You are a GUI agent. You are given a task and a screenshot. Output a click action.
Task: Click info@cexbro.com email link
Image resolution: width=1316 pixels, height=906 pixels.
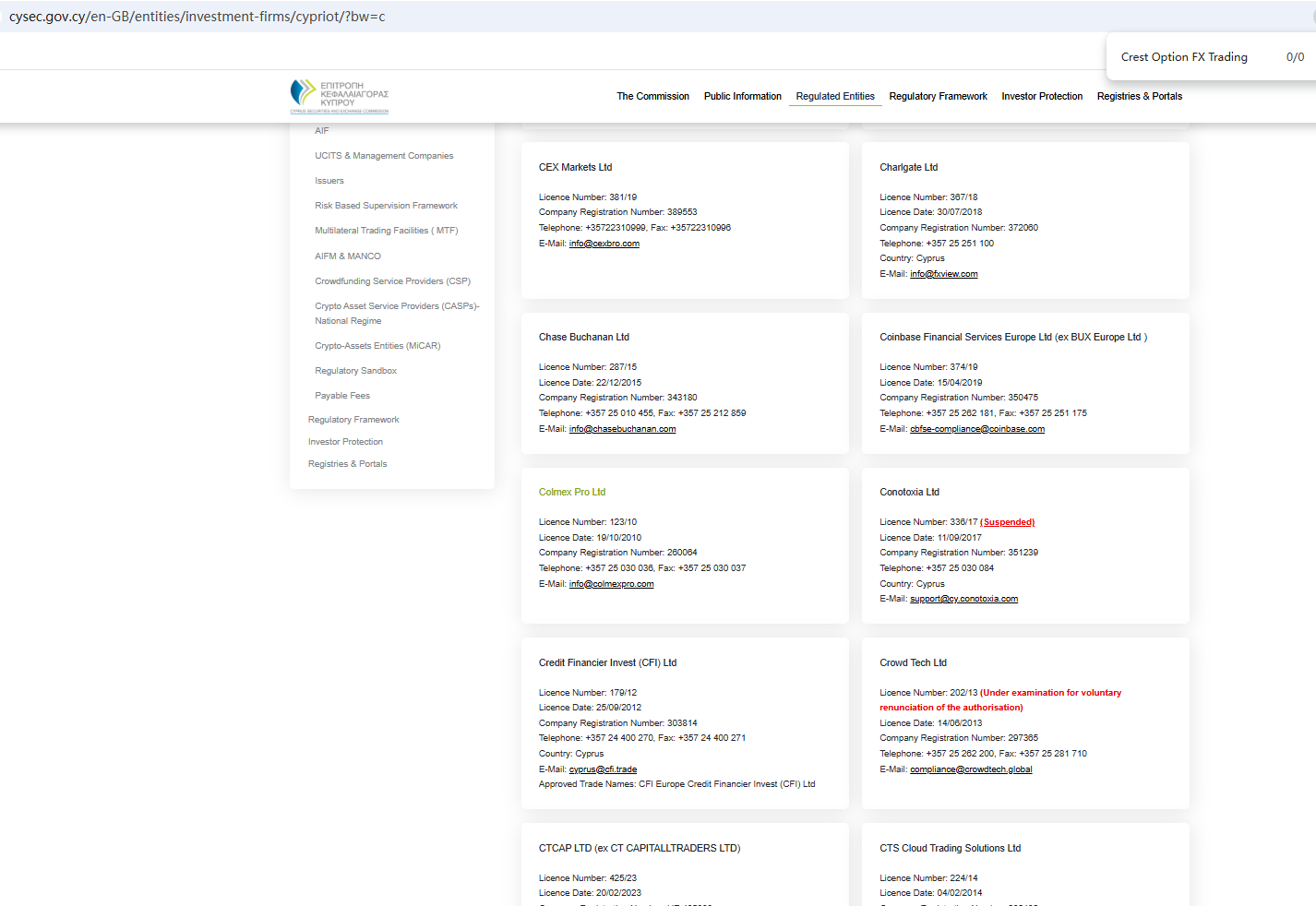point(604,244)
